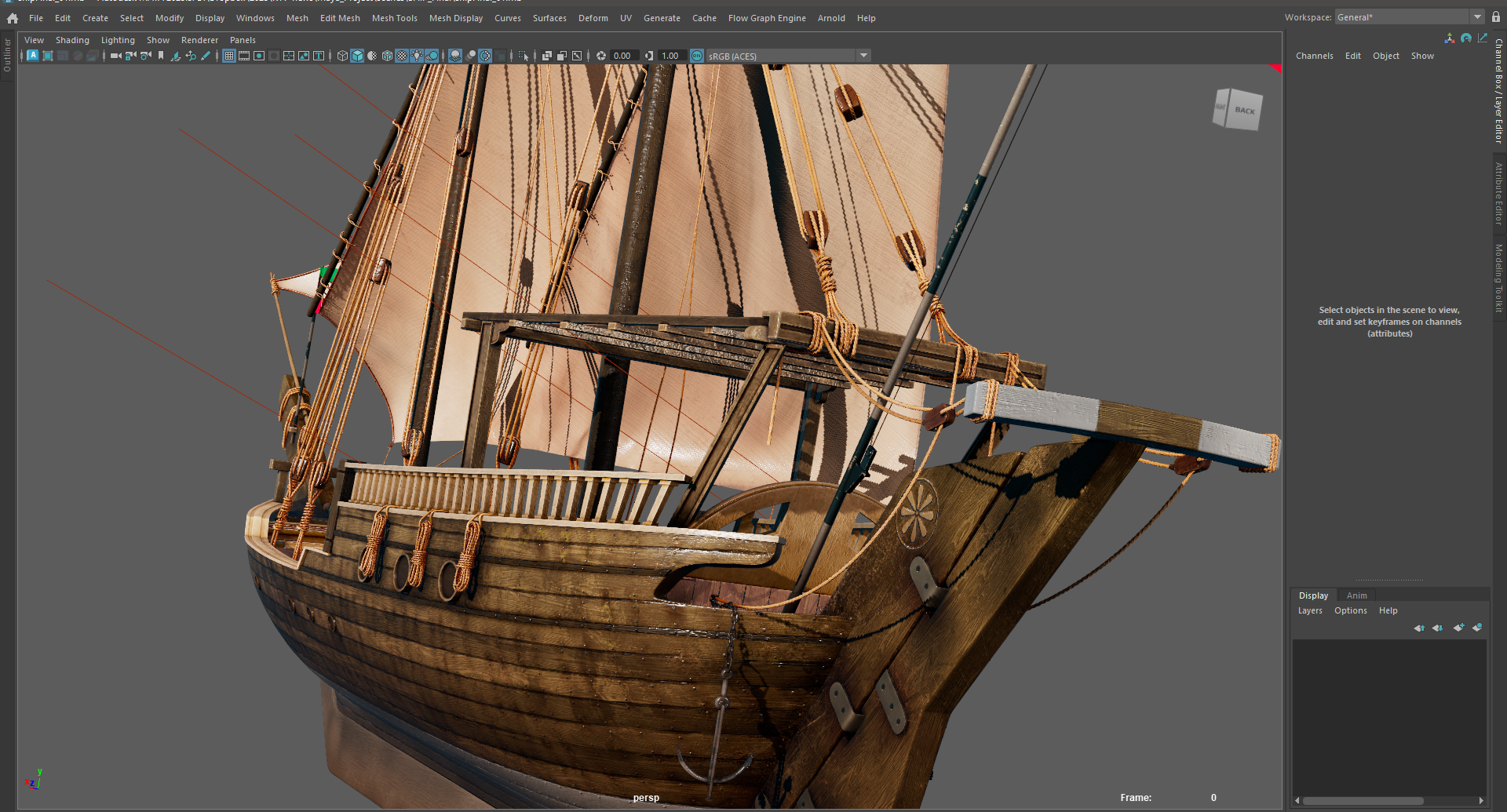The height and width of the screenshot is (812, 1507).
Task: Click the Grease Pencil icon
Action: (206, 56)
